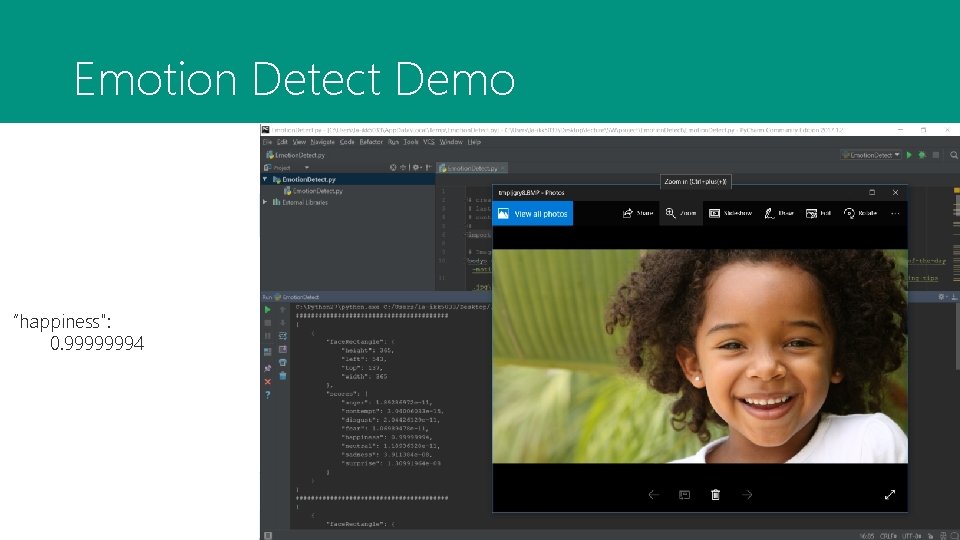This screenshot has height=540, width=960.
Task: Click the restore layout icon in Run panel
Action: [268, 351]
